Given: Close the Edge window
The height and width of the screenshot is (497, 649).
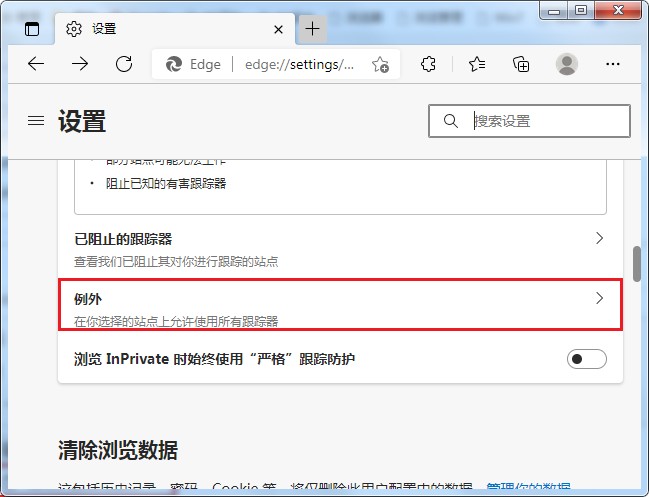Looking at the screenshot, I should [x=618, y=10].
